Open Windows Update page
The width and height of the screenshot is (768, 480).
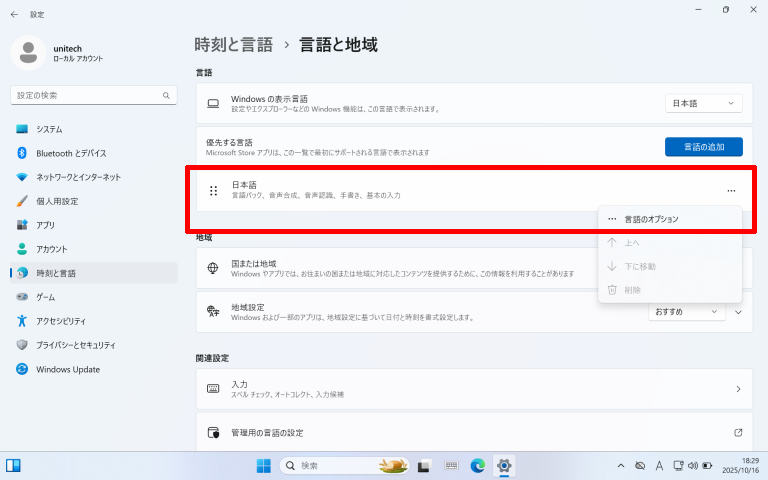(67, 369)
